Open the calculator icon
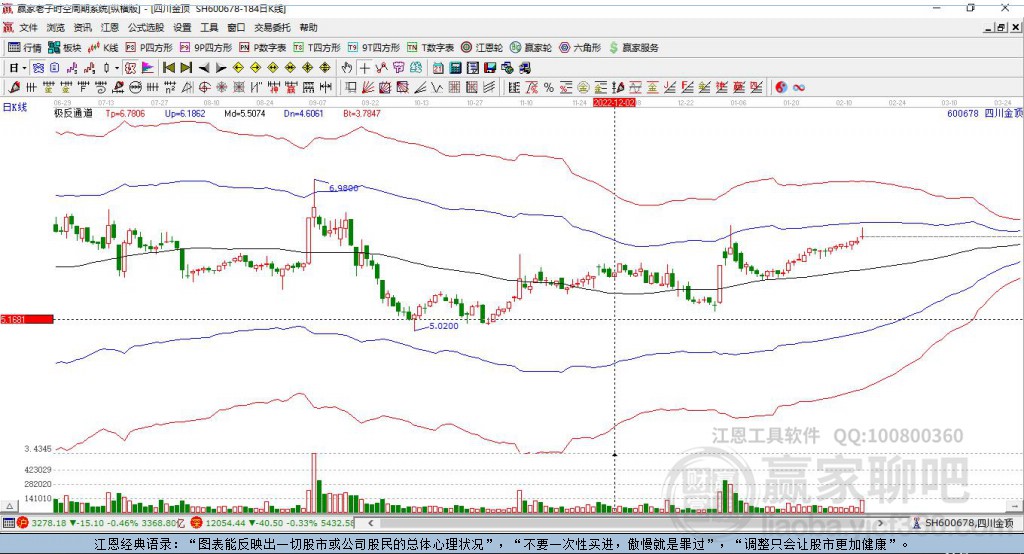1024x554 pixels. (x=455, y=68)
